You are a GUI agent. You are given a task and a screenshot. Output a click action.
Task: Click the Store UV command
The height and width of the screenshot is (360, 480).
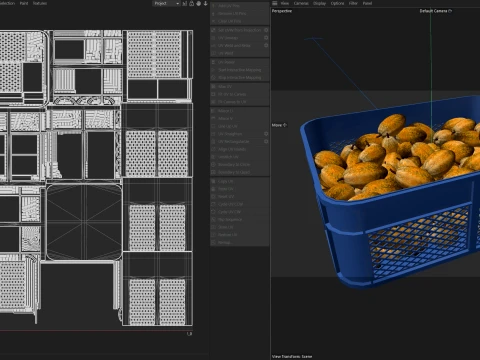(239, 227)
